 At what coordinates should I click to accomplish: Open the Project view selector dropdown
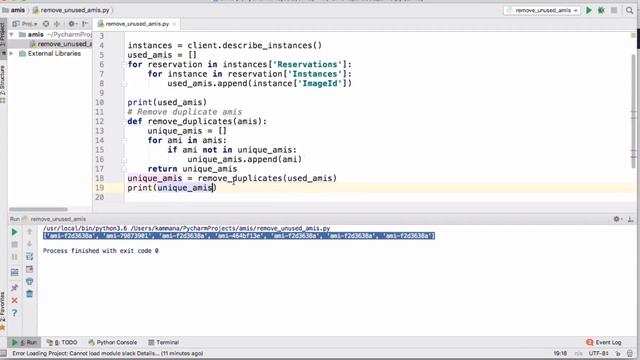tap(25, 24)
